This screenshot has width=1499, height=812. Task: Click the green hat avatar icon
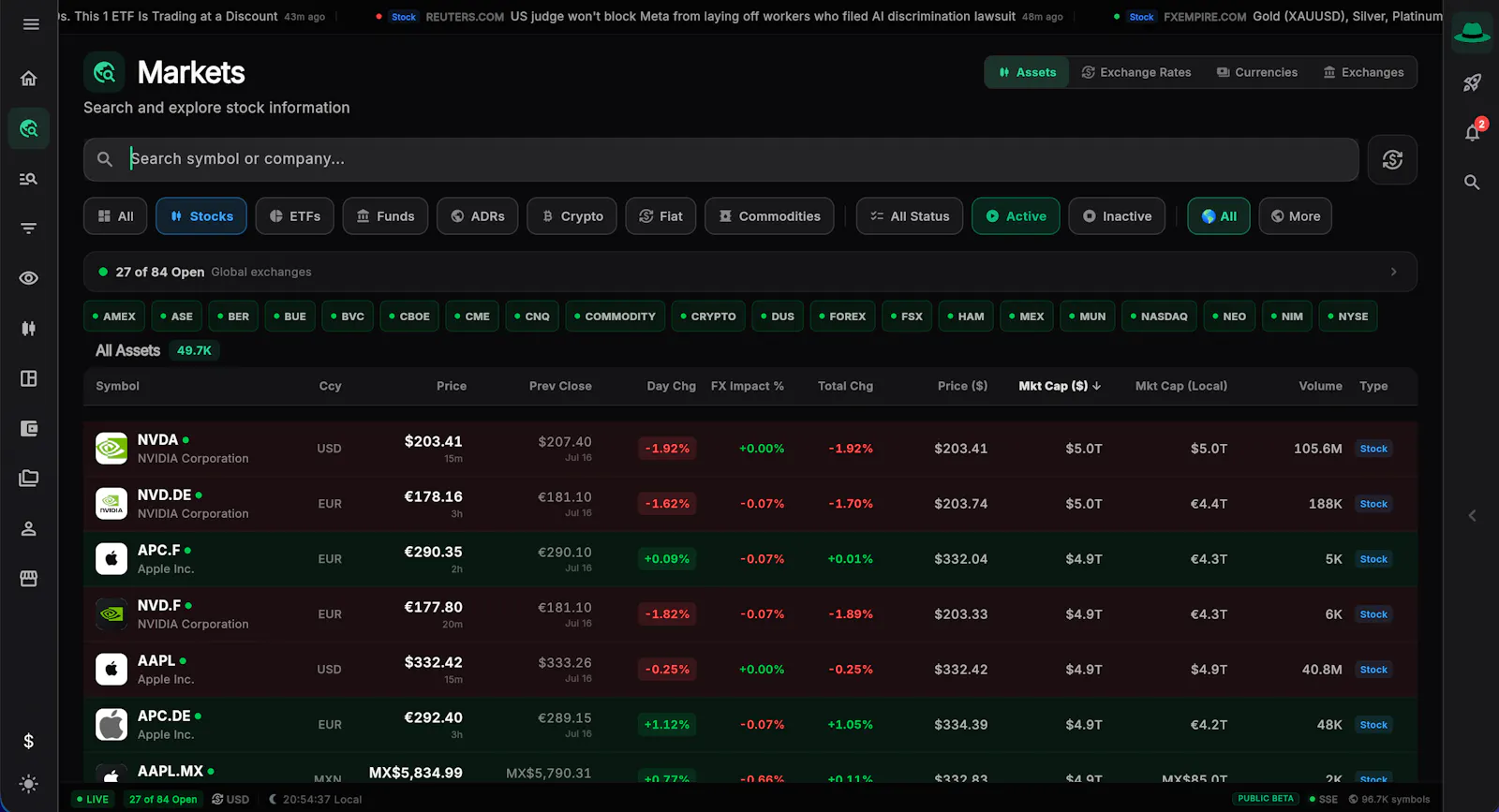1472,33
